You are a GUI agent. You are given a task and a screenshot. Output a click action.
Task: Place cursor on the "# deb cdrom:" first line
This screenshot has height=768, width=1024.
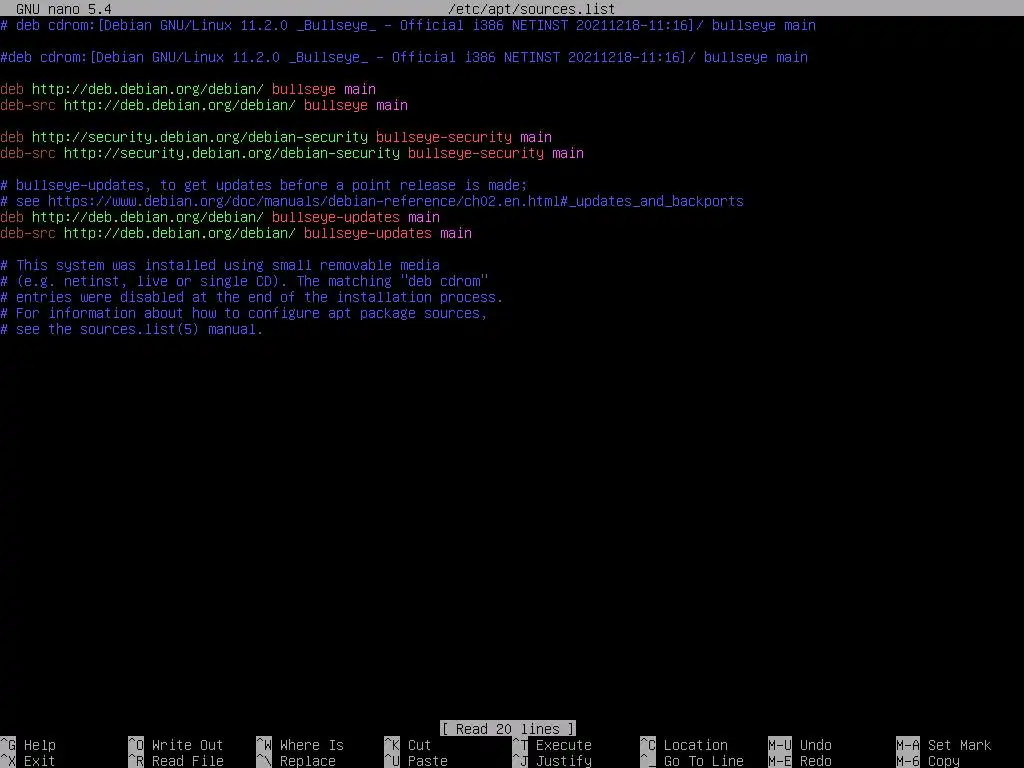(x=408, y=25)
